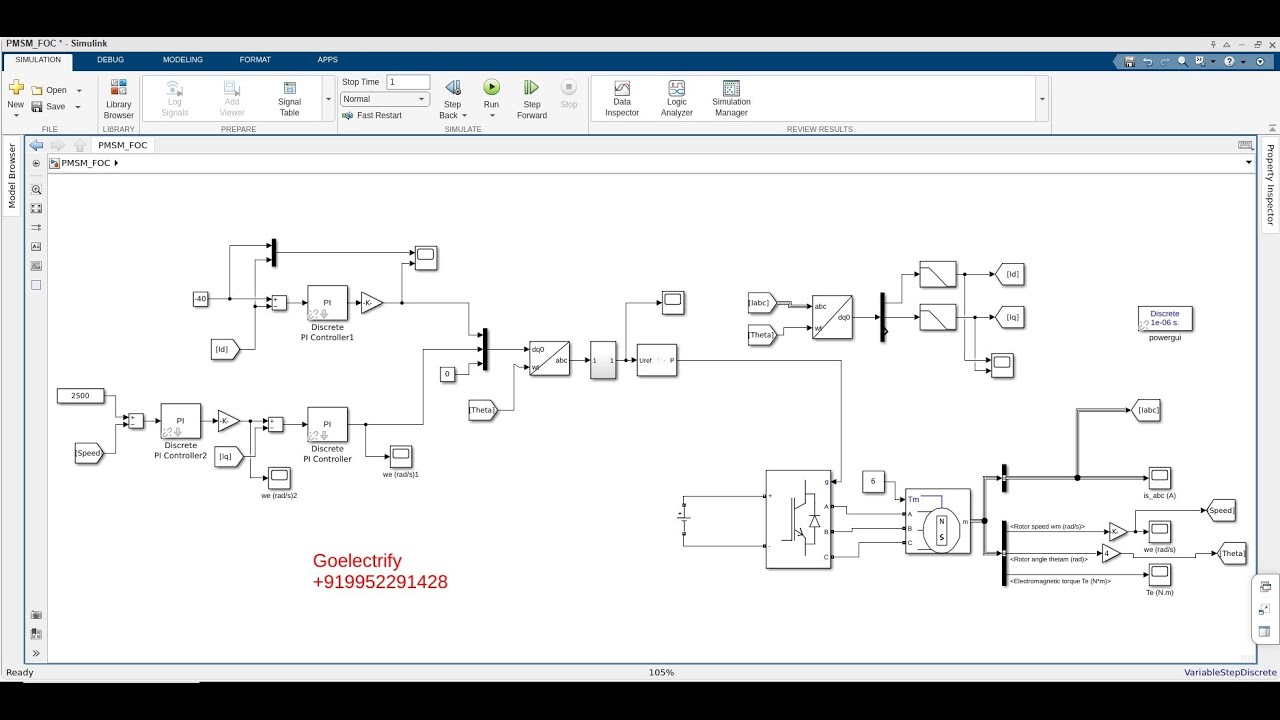Open the Signal Table

tap(289, 98)
